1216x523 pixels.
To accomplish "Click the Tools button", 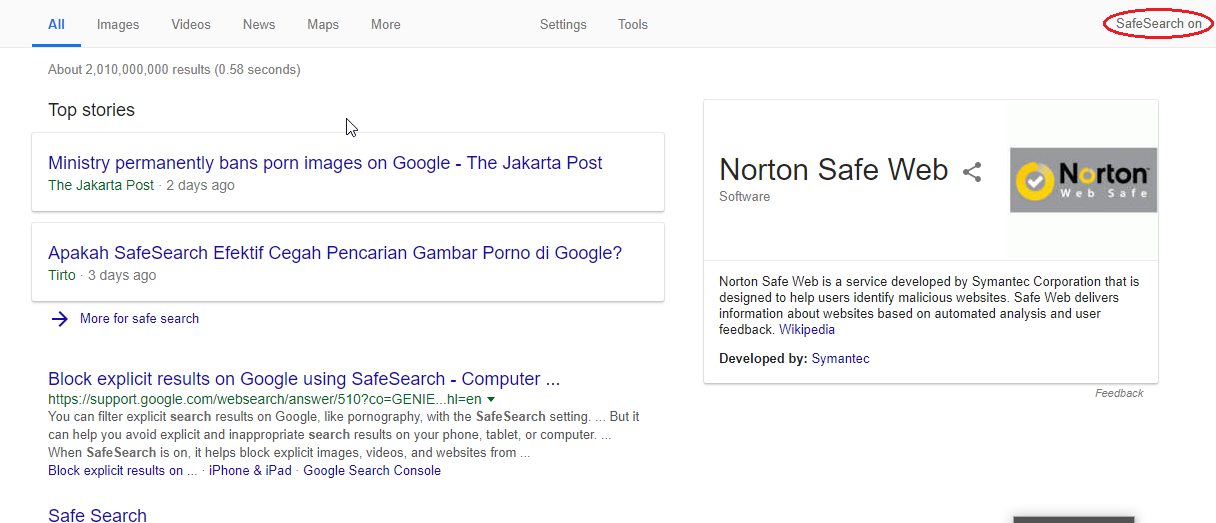I will pyautogui.click(x=633, y=24).
